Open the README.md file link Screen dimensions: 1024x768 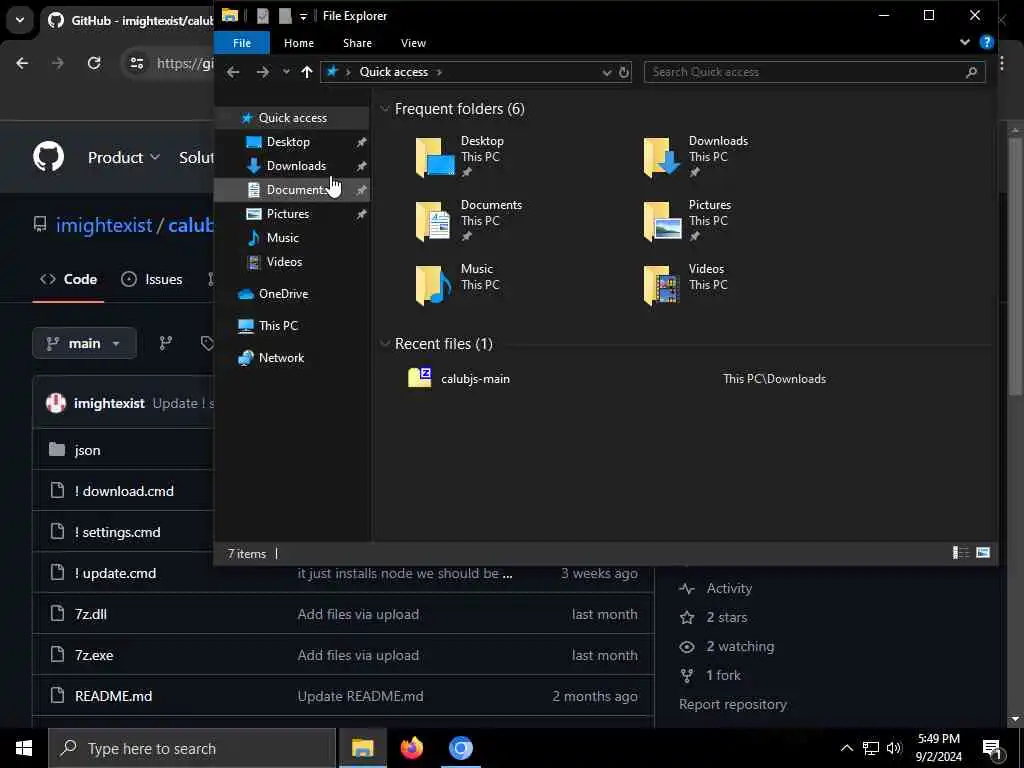pyautogui.click(x=114, y=696)
